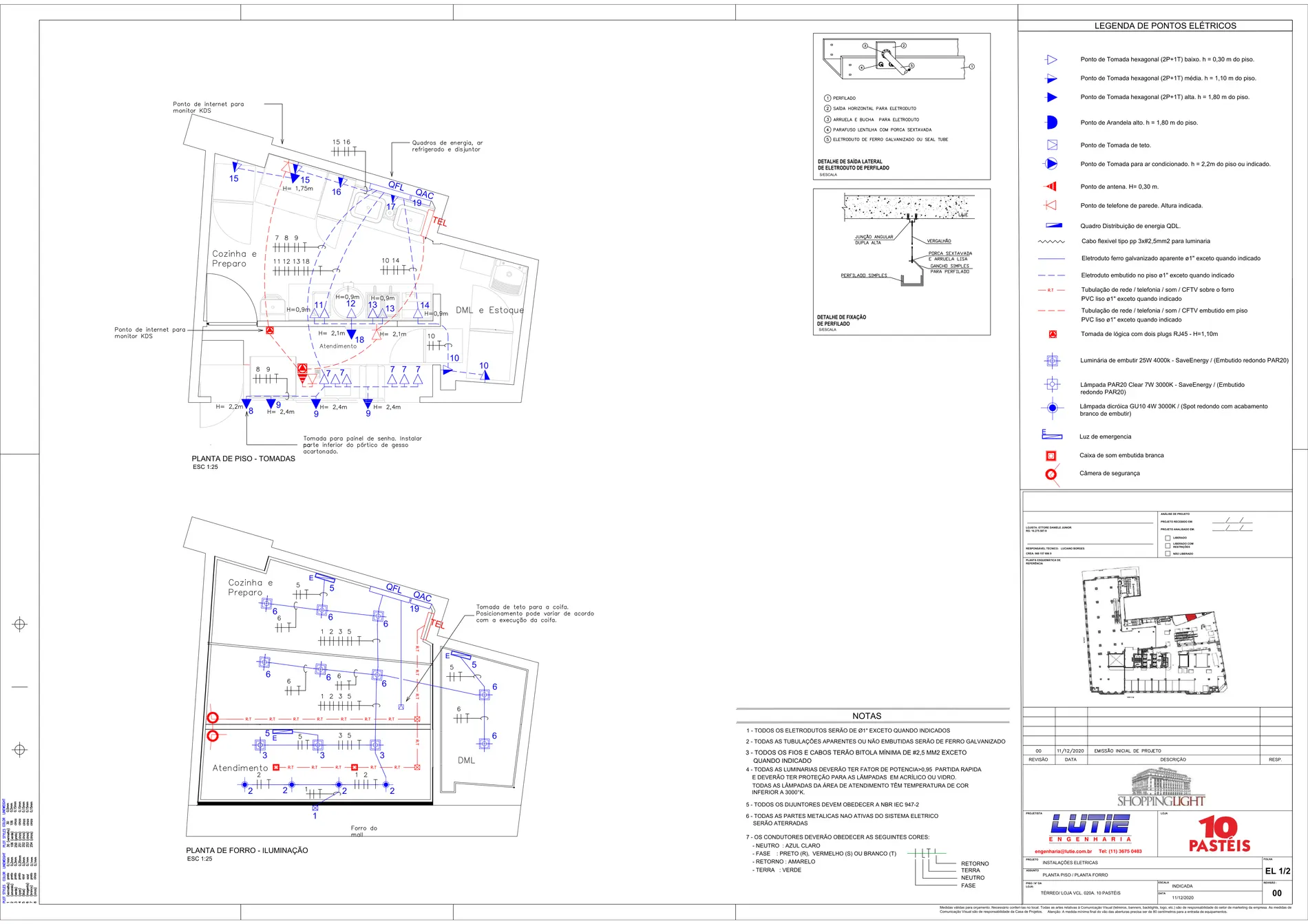Click the 10 Pastéis logo
This screenshot has width=1308, height=924.
1219,834
